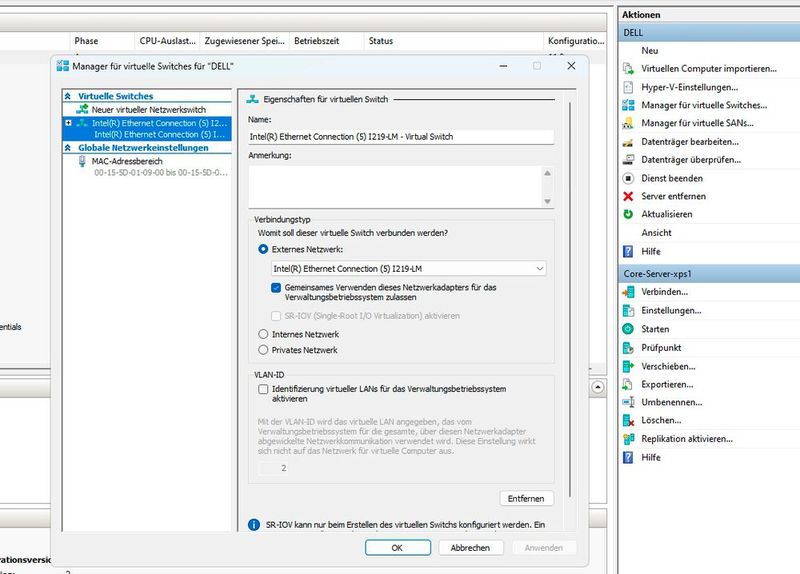
Task: Click the Server entfernen action text
Action: 673,196
